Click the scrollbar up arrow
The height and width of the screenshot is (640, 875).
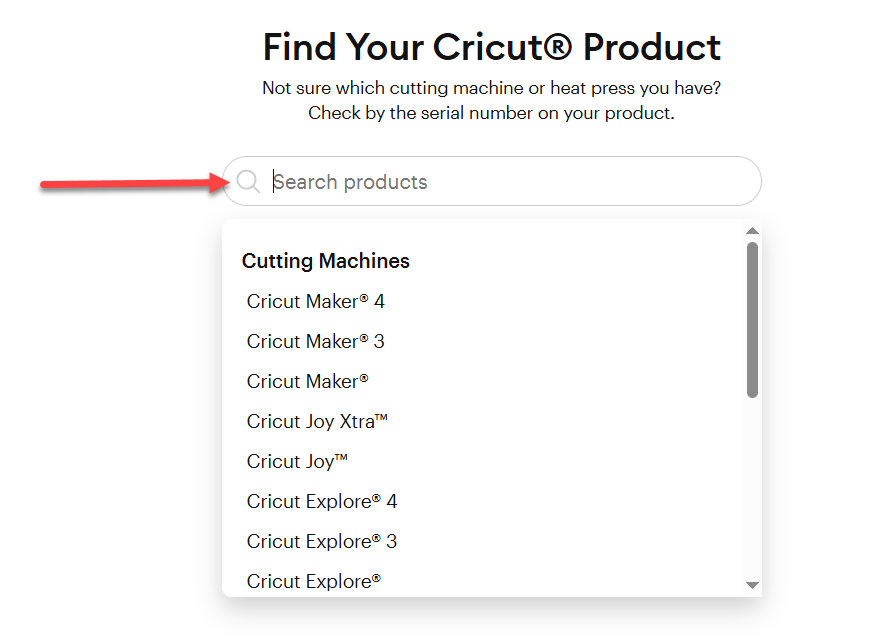[753, 230]
